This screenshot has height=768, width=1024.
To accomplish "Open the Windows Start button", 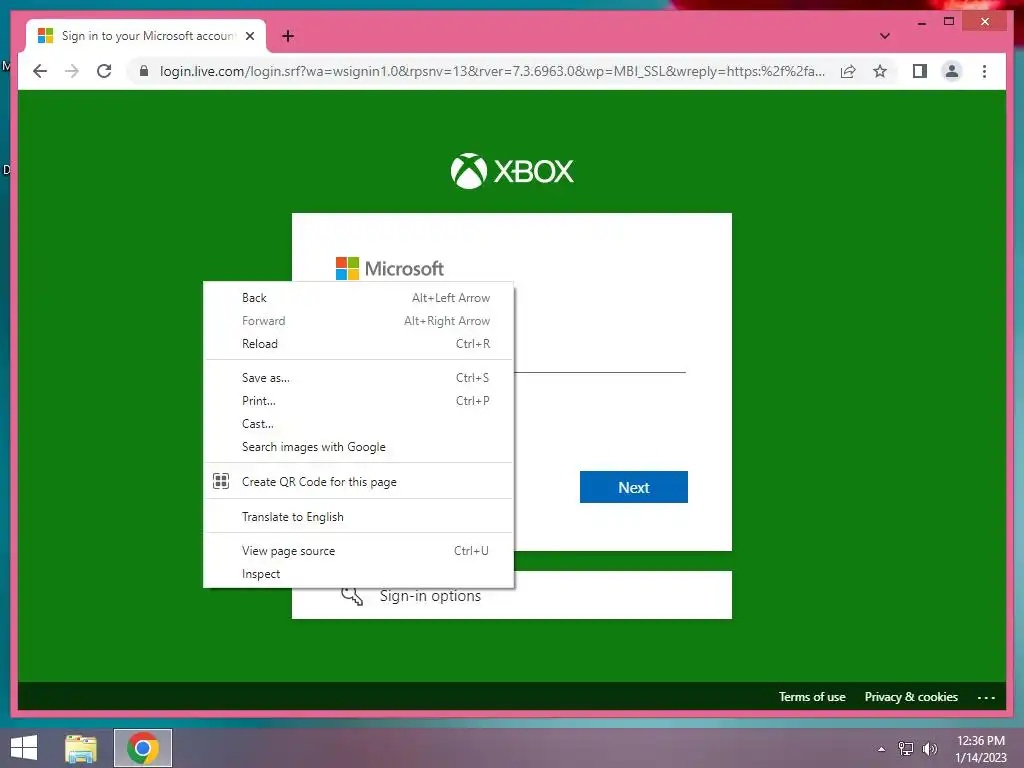I will pyautogui.click(x=24, y=748).
